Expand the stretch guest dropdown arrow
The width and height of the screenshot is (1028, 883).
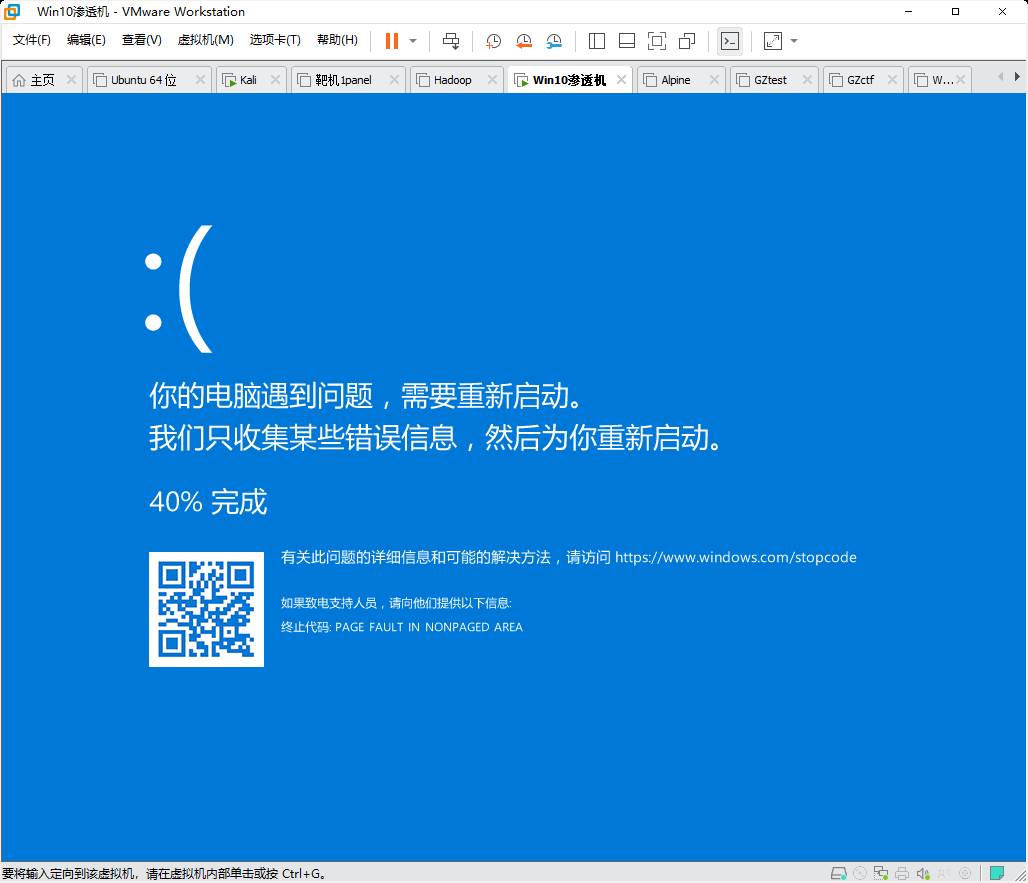(x=794, y=41)
